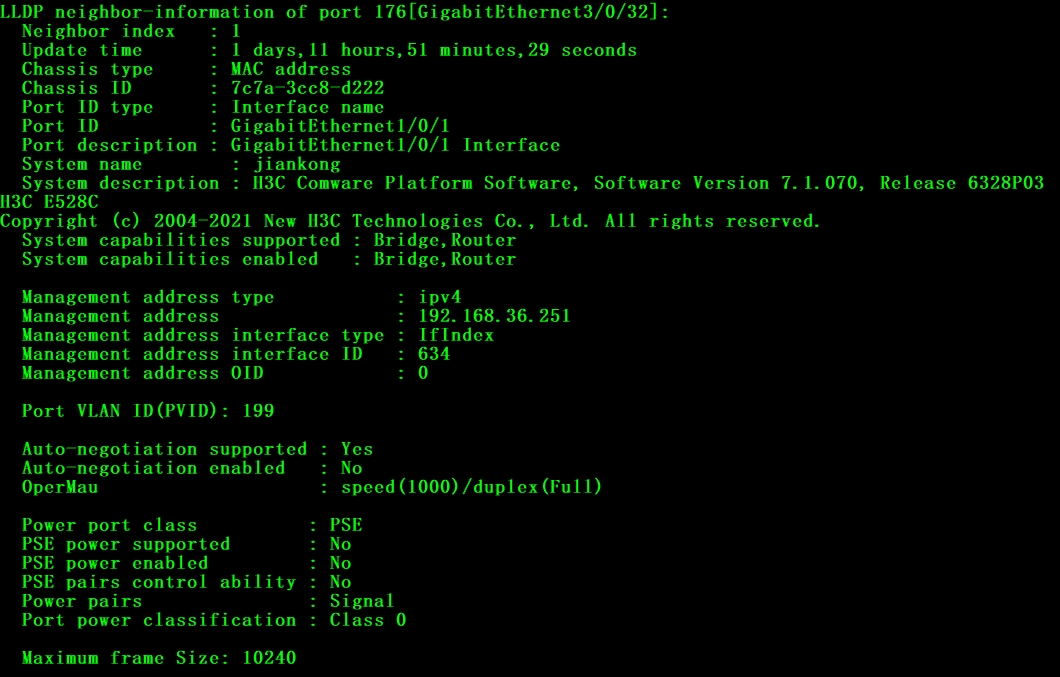The image size is (1060, 677).
Task: Click the Power port class value PSE
Action: point(346,525)
